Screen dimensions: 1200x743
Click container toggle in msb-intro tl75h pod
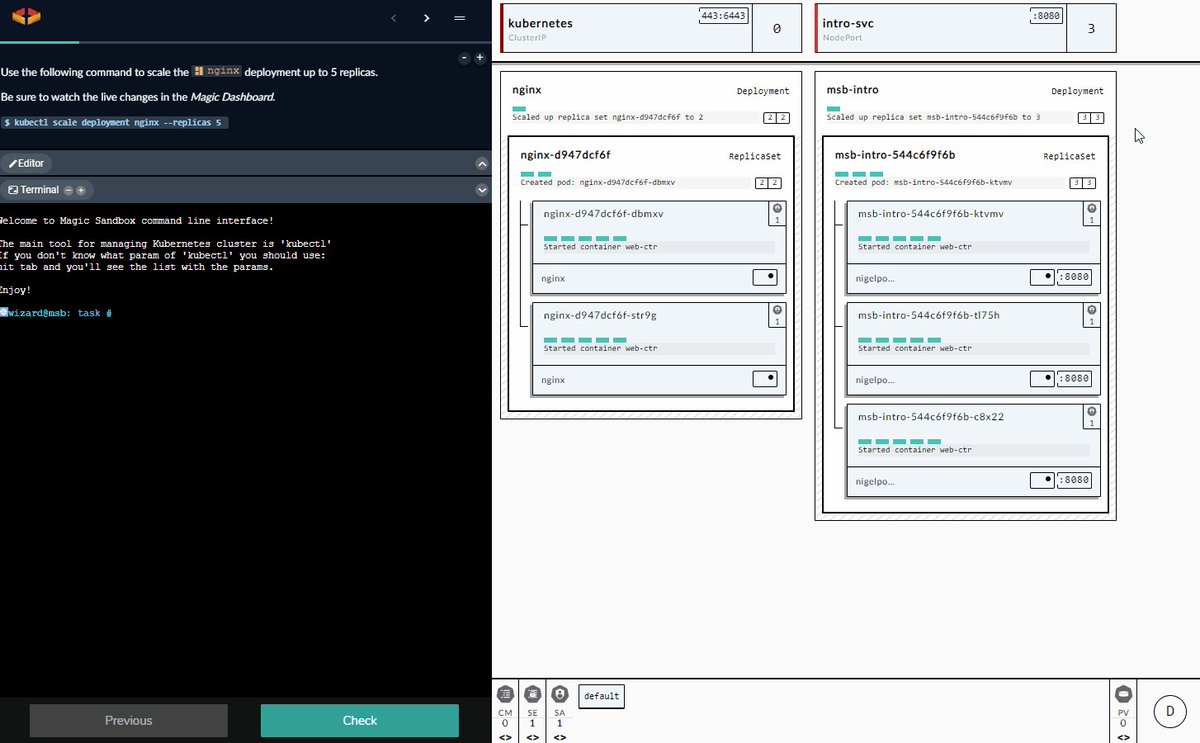[x=1042, y=379]
